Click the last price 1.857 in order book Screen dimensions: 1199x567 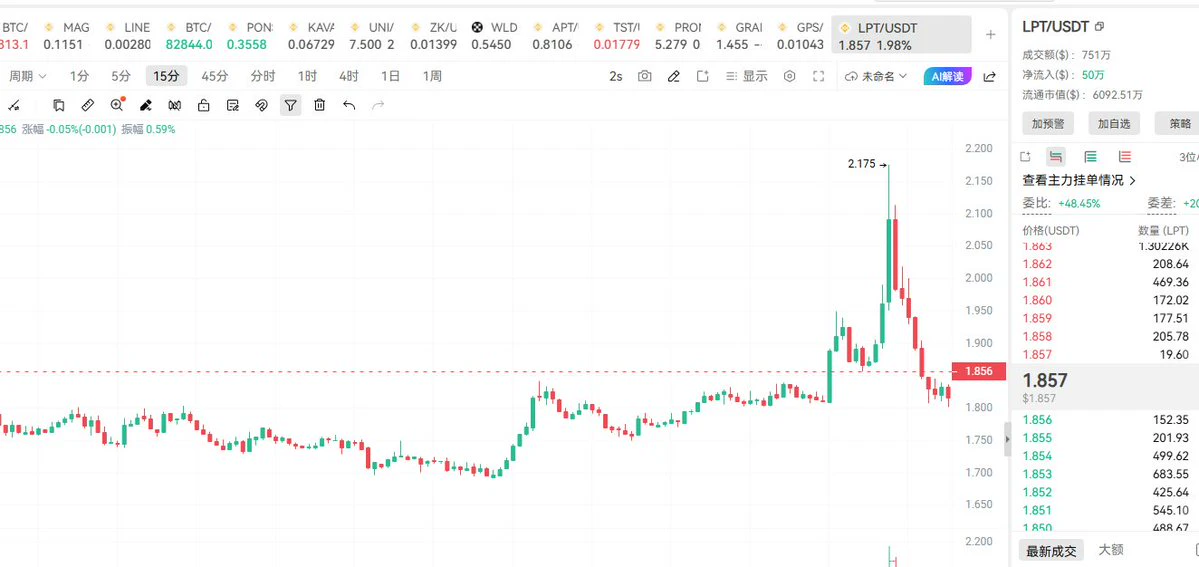(1045, 380)
